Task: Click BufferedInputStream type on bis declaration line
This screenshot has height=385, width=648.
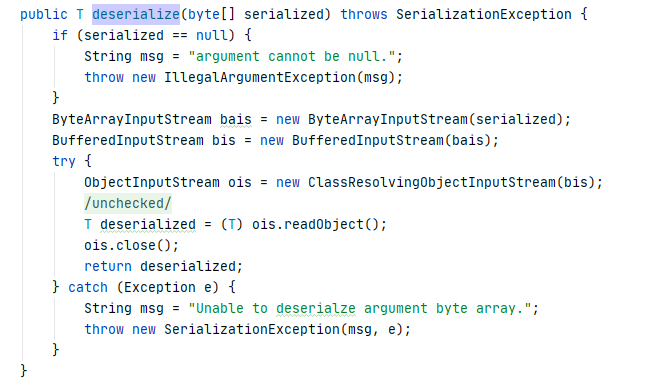Action: coord(128,140)
